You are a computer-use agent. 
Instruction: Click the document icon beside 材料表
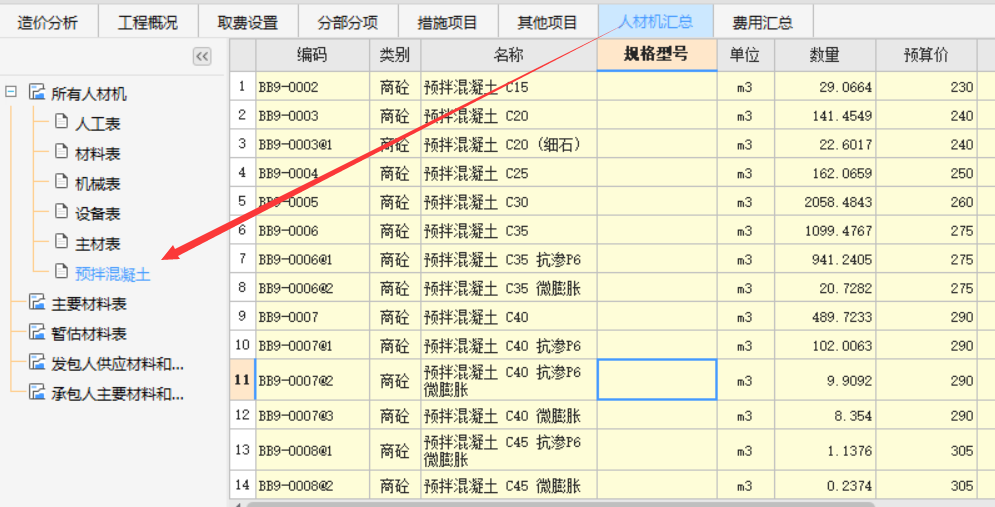click(61, 151)
